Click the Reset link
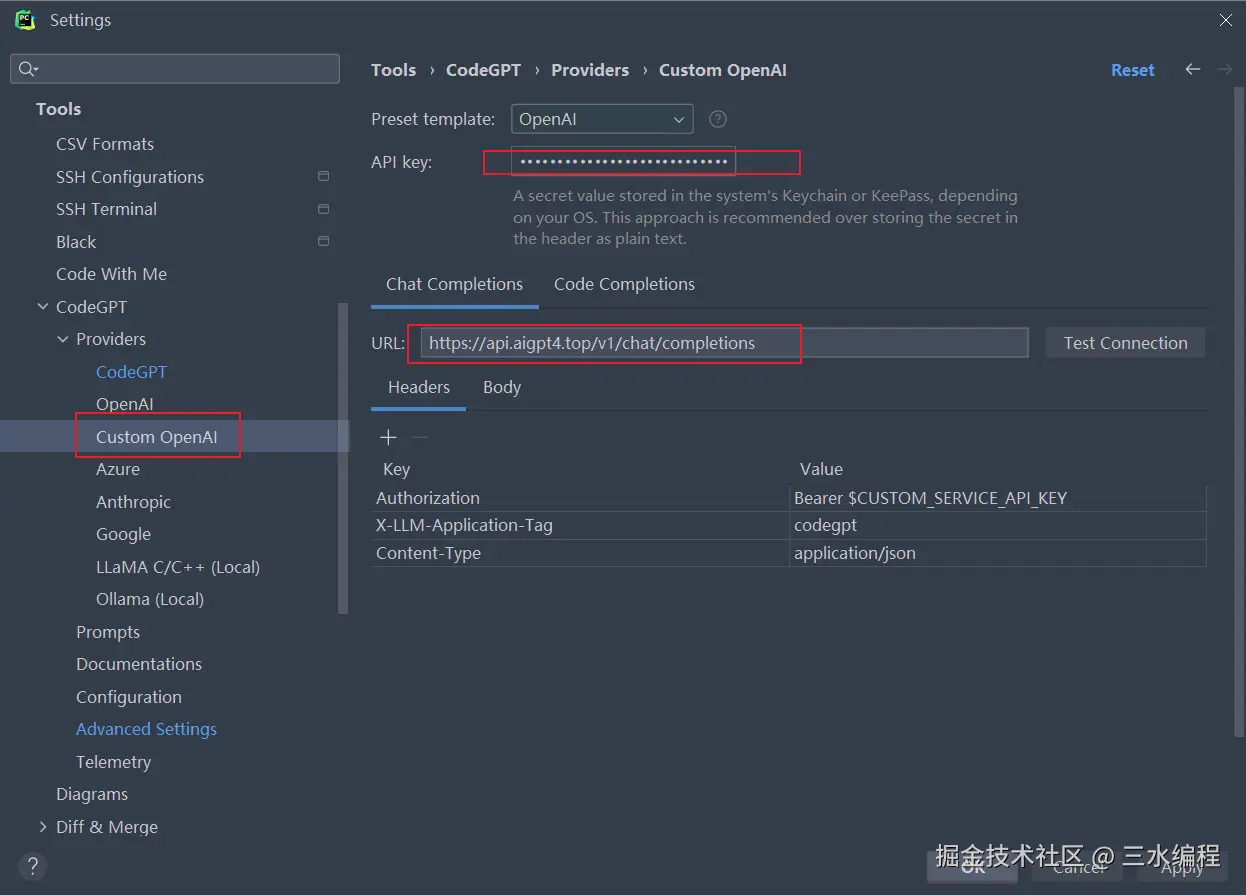1246x895 pixels. click(x=1133, y=70)
